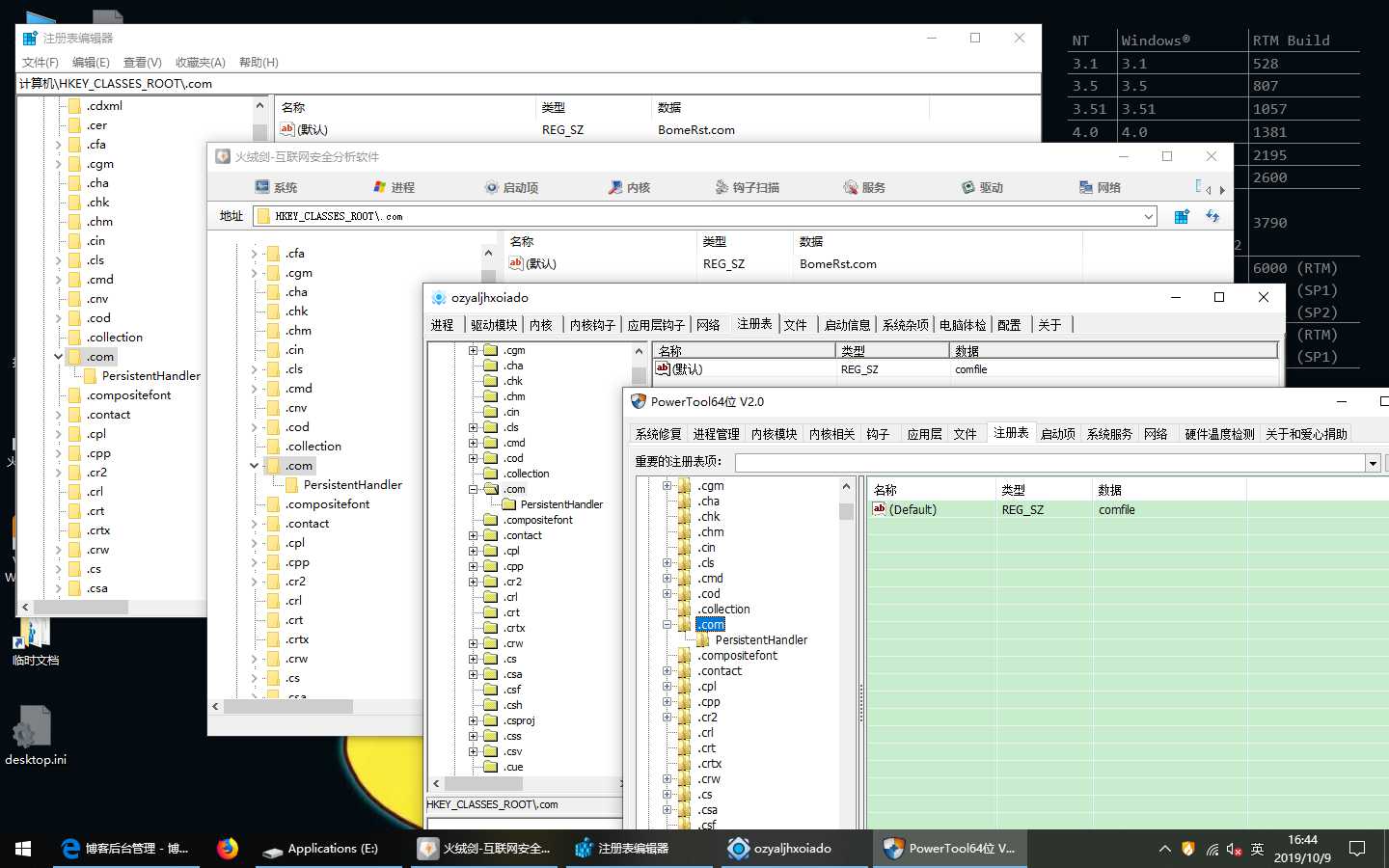Click the .com folder icon in PowerTool tree
Image resolution: width=1389 pixels, height=868 pixels.
(685, 625)
